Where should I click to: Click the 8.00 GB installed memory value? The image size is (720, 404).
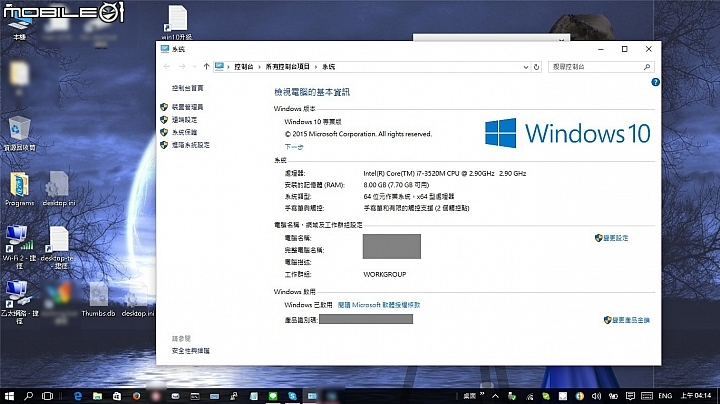pyautogui.click(x=396, y=185)
